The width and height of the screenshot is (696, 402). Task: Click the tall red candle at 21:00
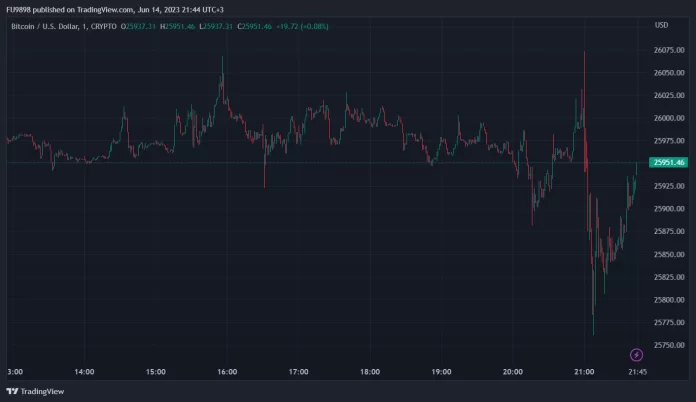click(585, 110)
